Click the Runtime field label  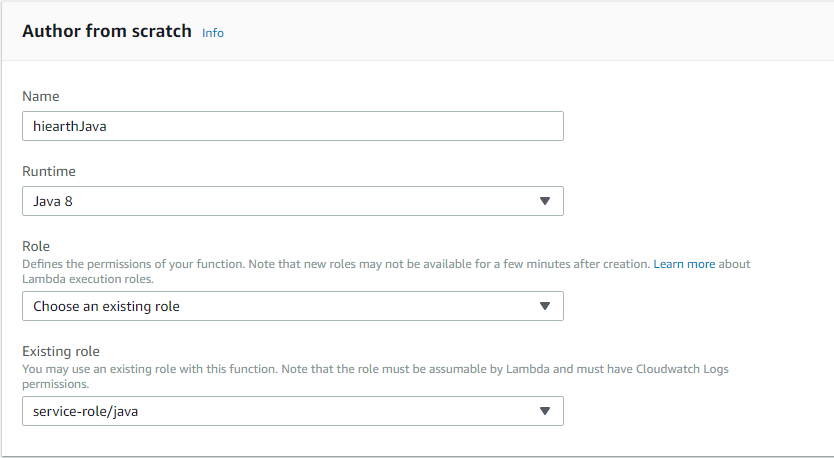[x=49, y=171]
